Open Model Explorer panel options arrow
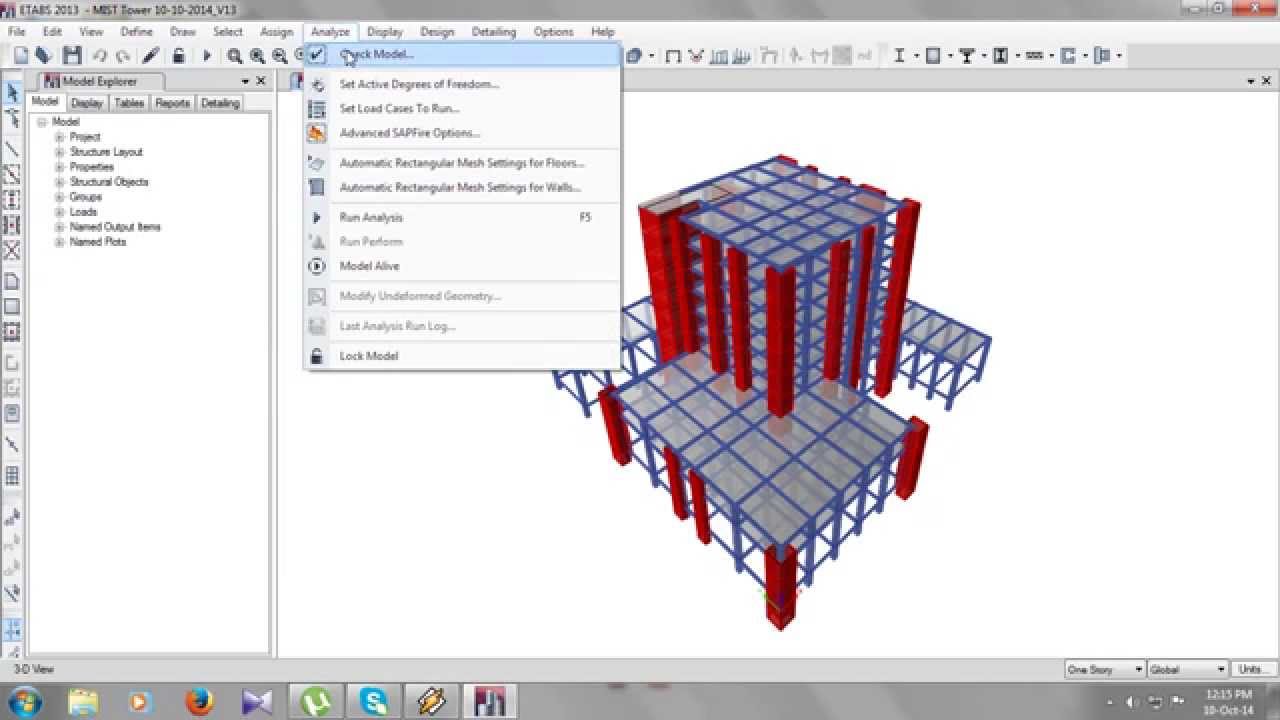The image size is (1280, 720). 245,81
